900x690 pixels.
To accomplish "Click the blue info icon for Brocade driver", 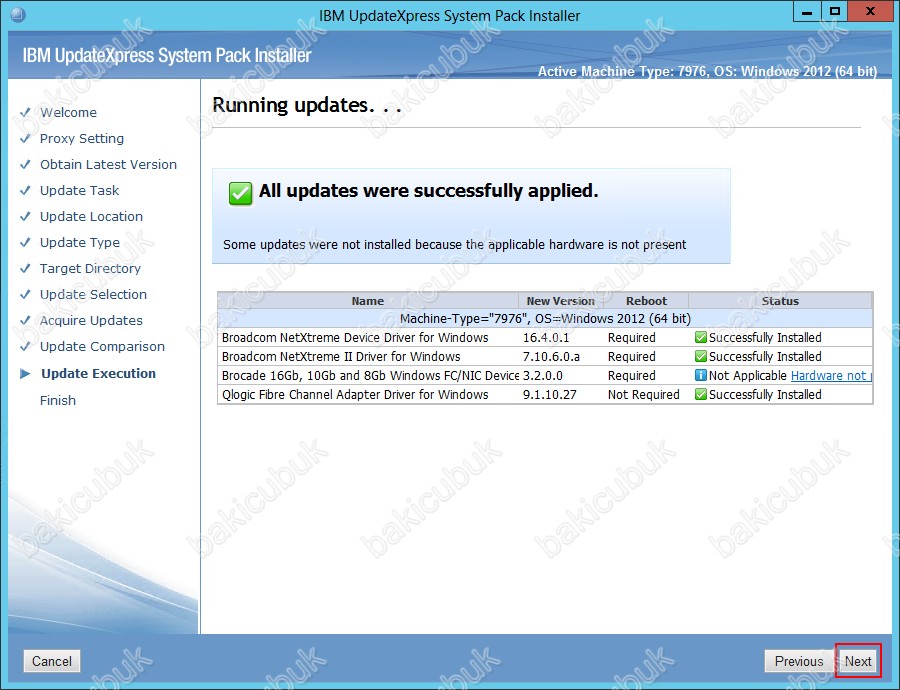I will (700, 375).
